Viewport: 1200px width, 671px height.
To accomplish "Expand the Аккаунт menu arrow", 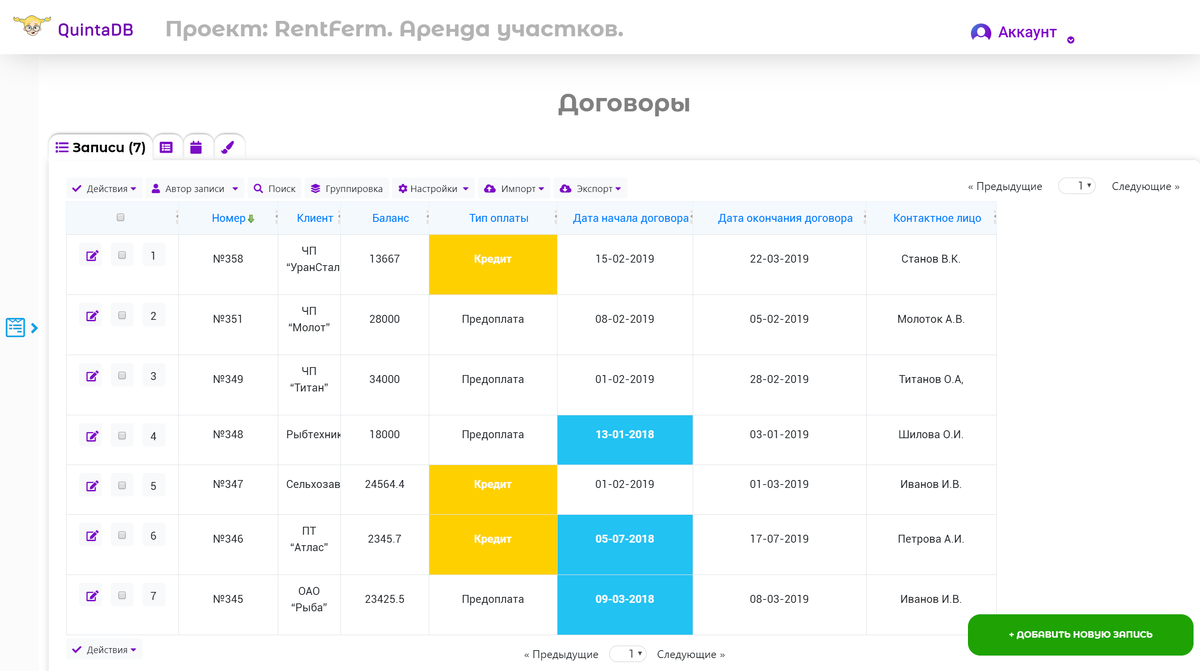I will click(1071, 40).
